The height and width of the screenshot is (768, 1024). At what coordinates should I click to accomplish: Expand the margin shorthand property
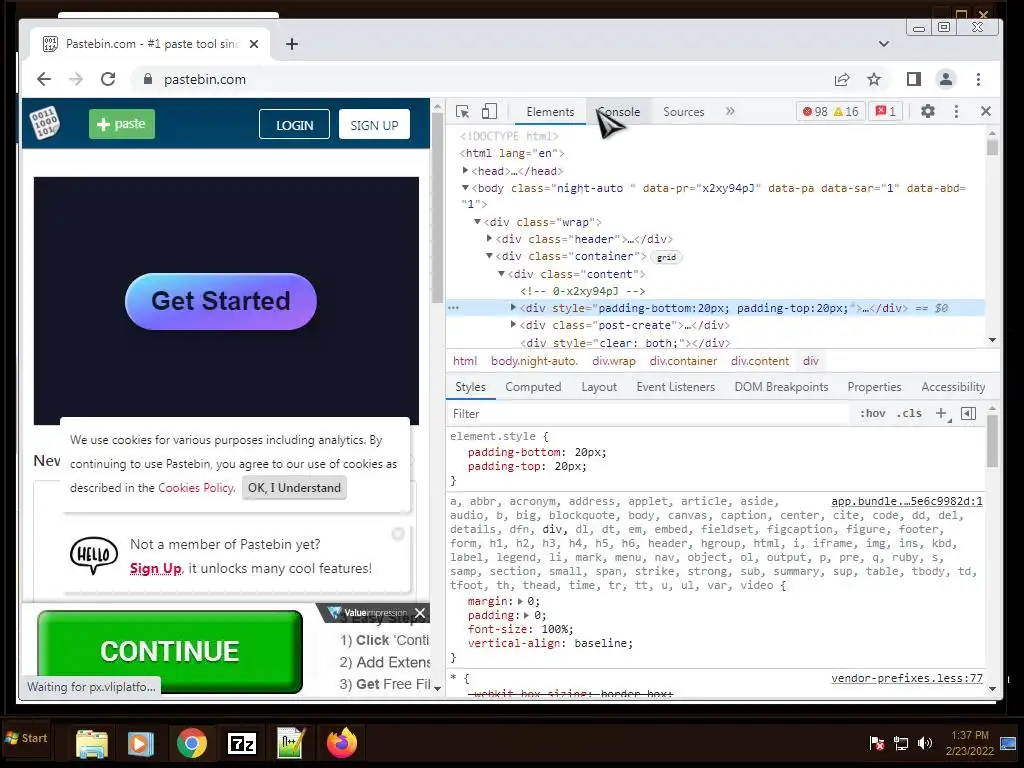coord(520,601)
